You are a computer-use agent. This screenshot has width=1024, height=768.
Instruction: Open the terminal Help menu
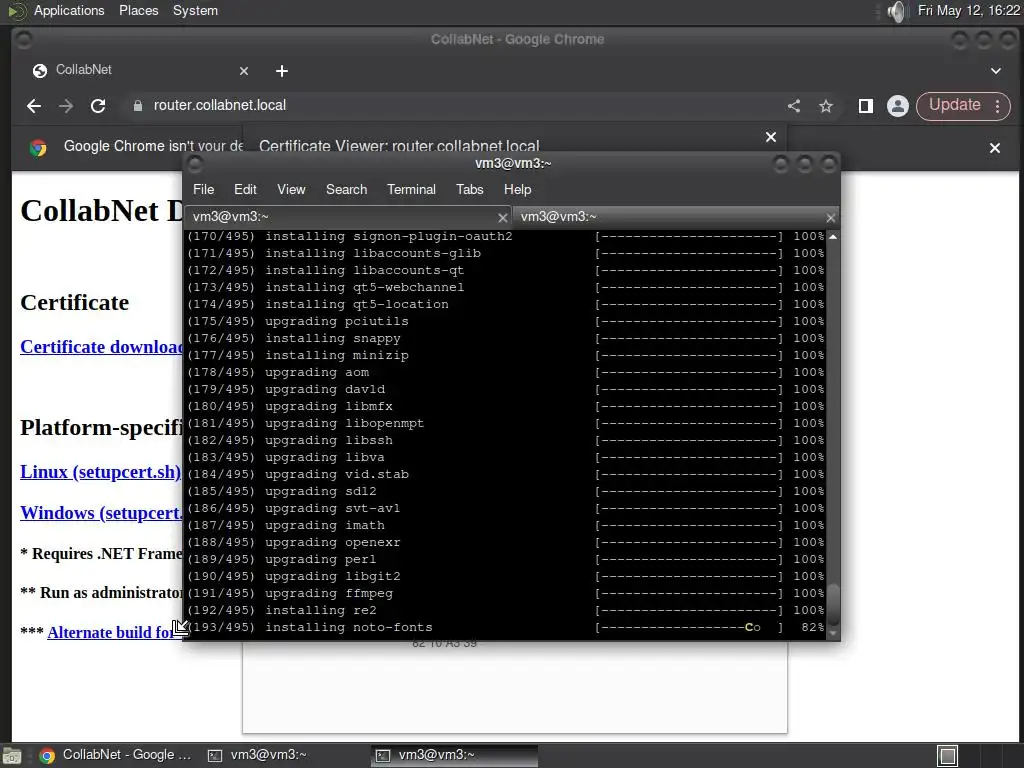(x=517, y=189)
